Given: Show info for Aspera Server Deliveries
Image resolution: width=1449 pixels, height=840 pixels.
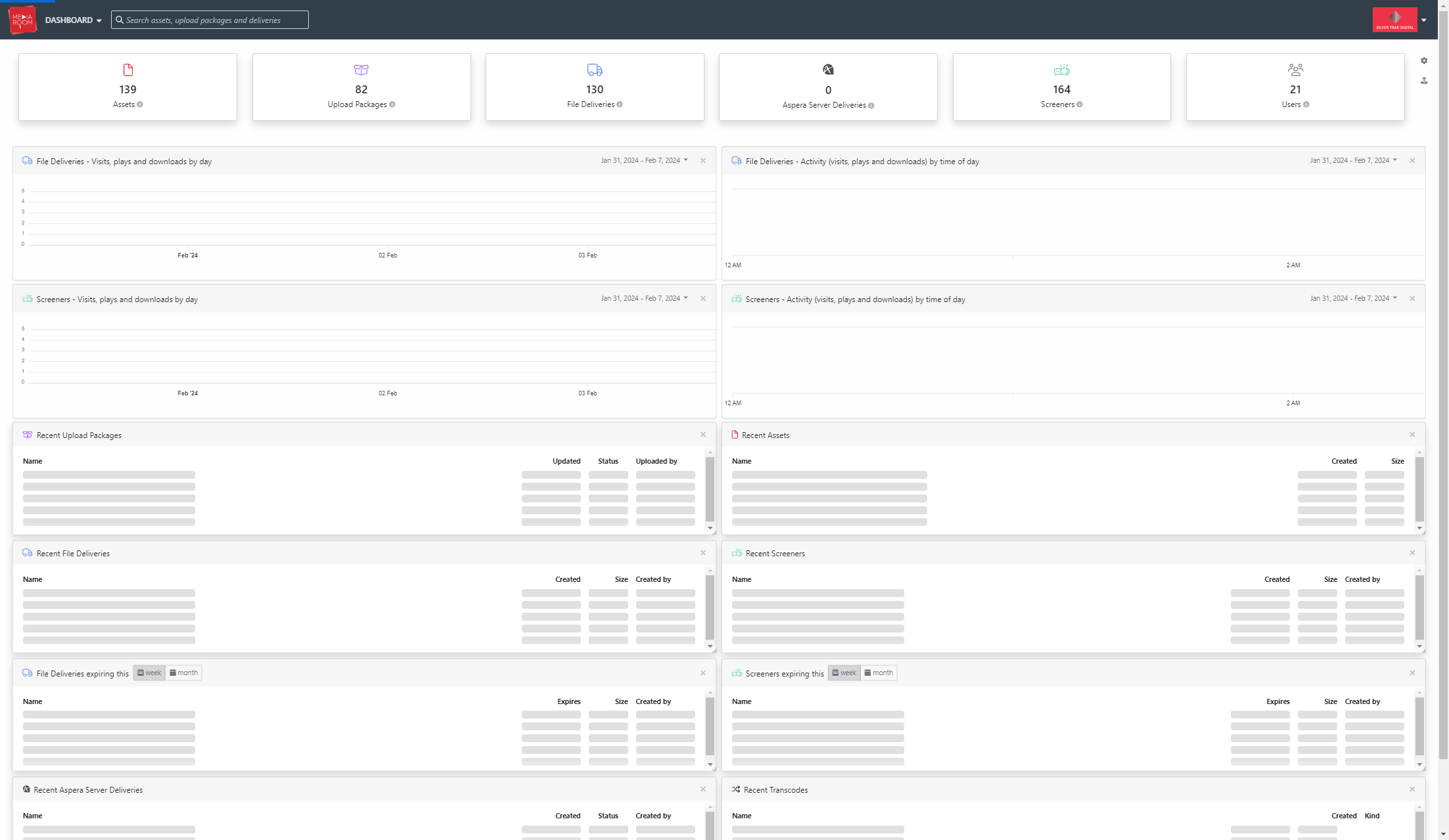Looking at the screenshot, I should pyautogui.click(x=871, y=106).
